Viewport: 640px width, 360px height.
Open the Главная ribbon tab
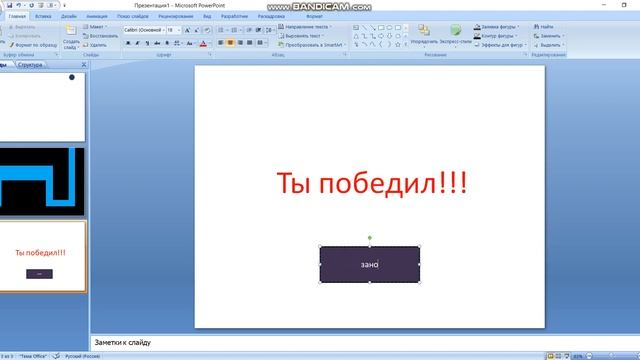tap(17, 16)
